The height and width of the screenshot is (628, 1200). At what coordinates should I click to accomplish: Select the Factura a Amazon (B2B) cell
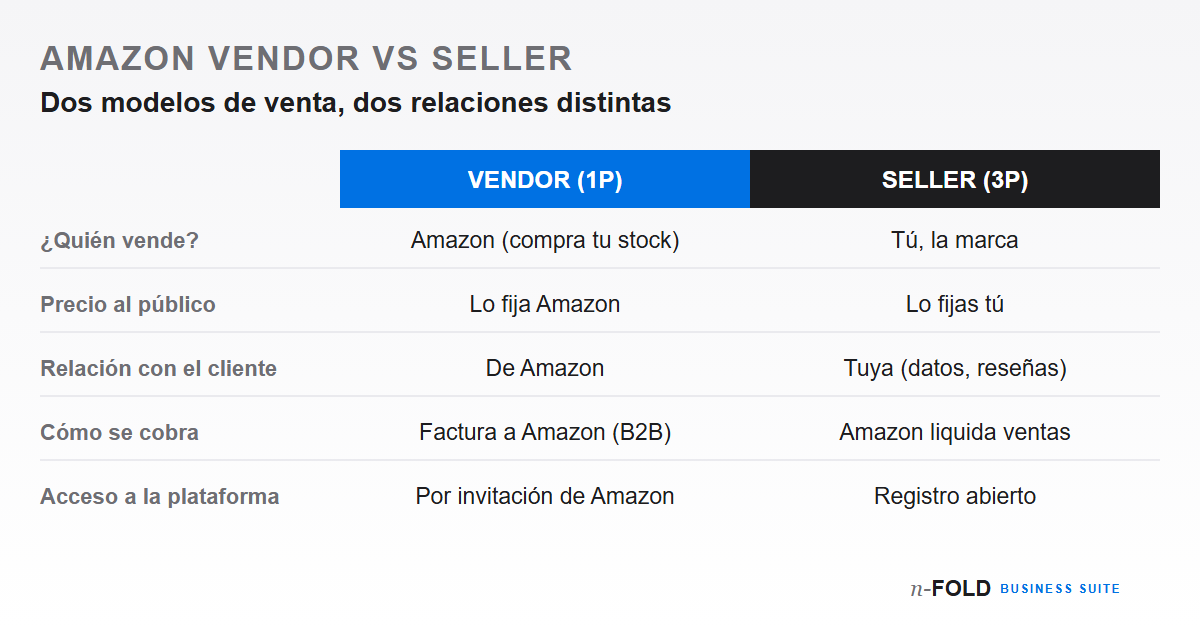coord(545,433)
